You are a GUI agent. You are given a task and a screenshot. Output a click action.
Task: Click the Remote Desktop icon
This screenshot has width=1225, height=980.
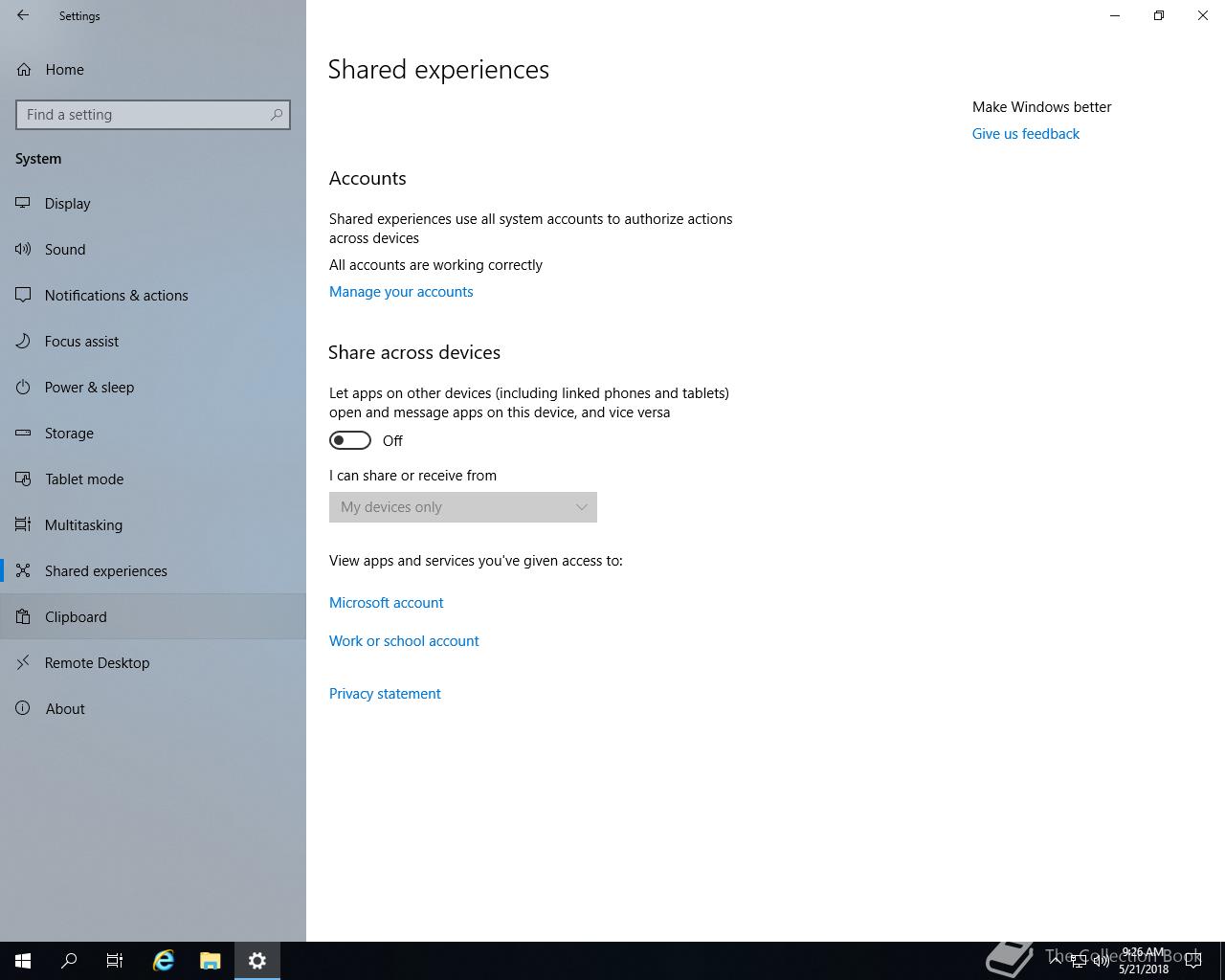(x=23, y=662)
